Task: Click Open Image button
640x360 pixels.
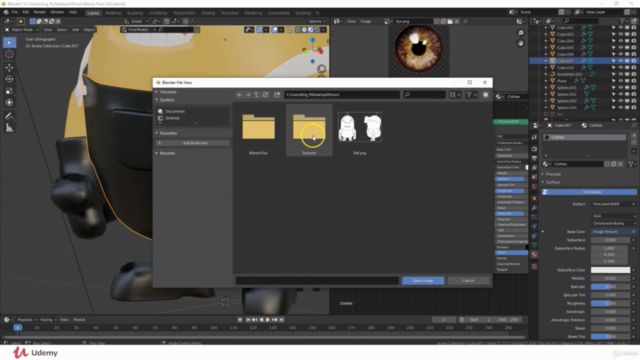Action: (x=423, y=281)
